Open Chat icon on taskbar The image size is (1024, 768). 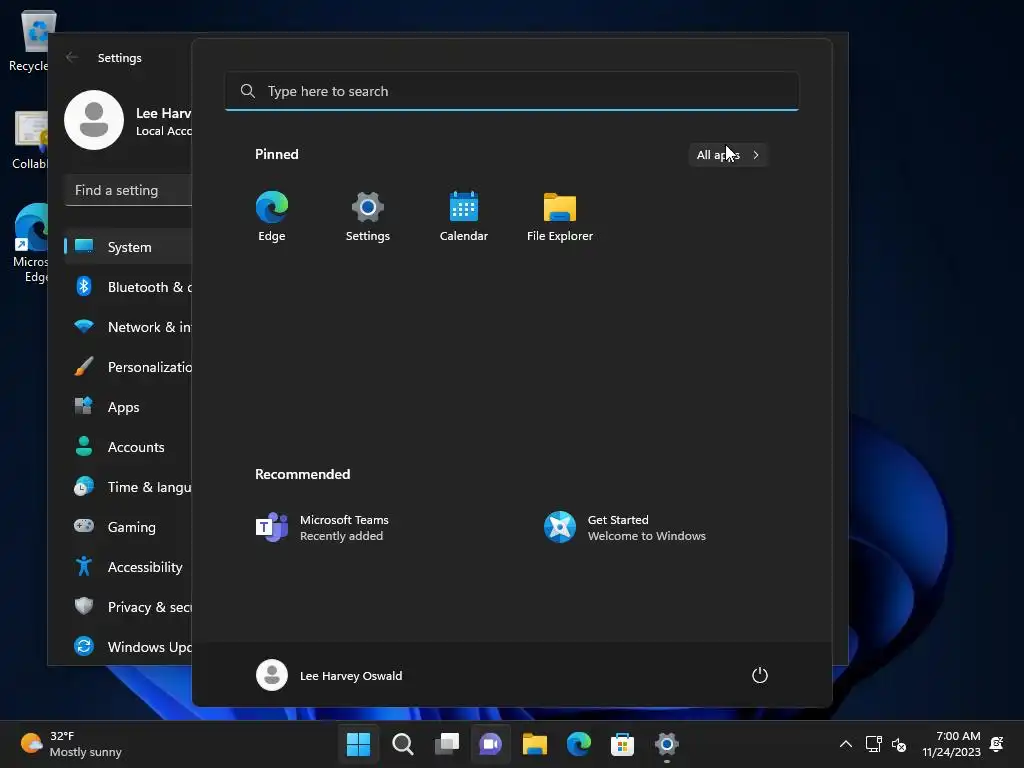point(490,744)
